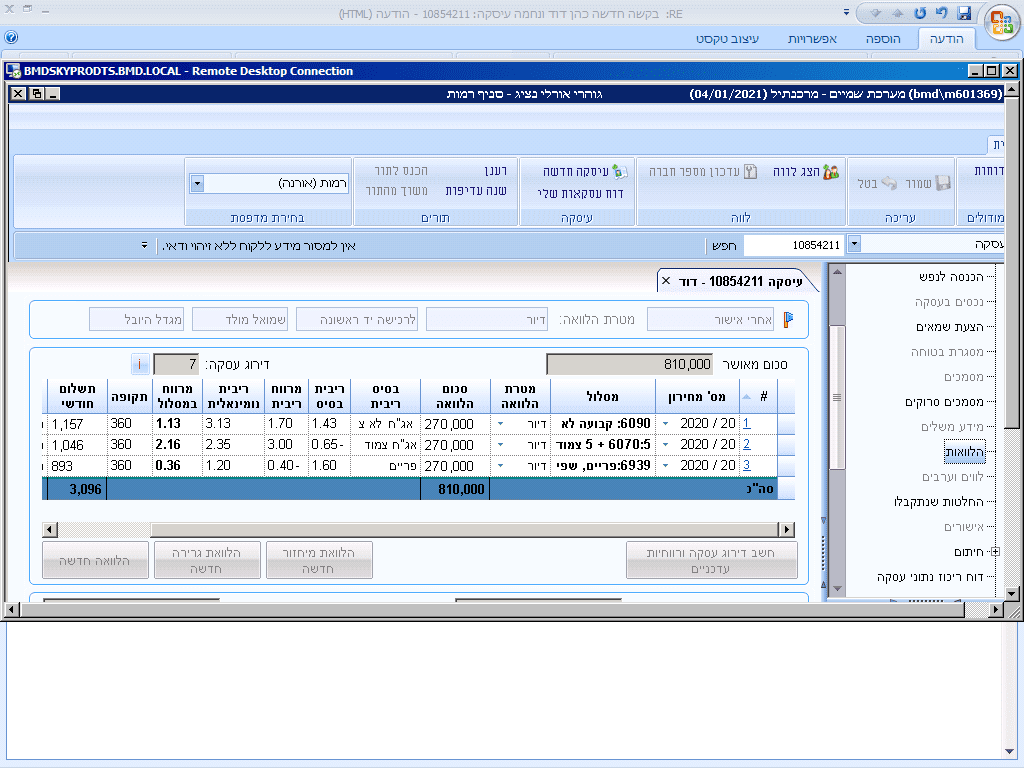Select הצעת שמאים in side tree
This screenshot has height=768, width=1024.
tap(949, 327)
